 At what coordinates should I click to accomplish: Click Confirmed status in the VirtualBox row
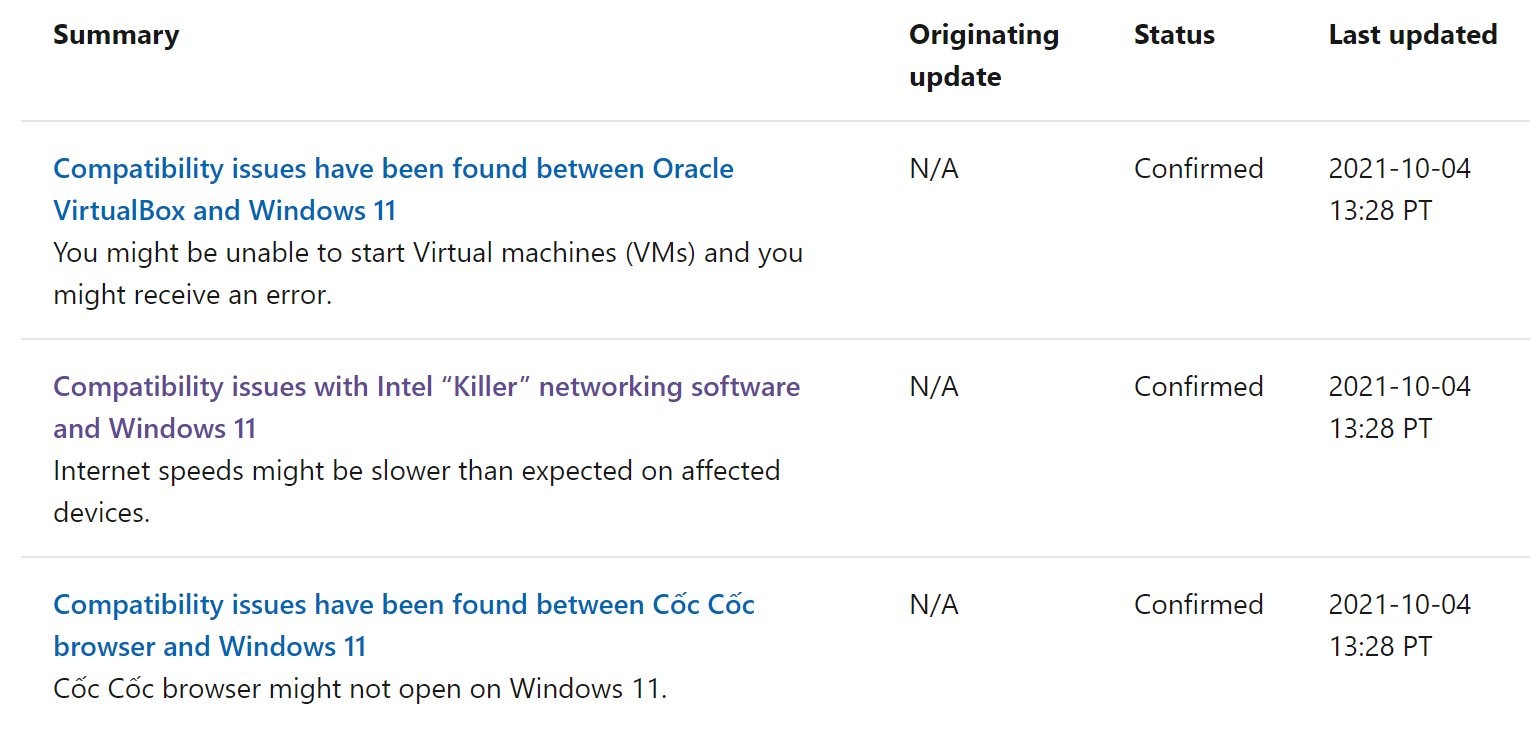1198,169
